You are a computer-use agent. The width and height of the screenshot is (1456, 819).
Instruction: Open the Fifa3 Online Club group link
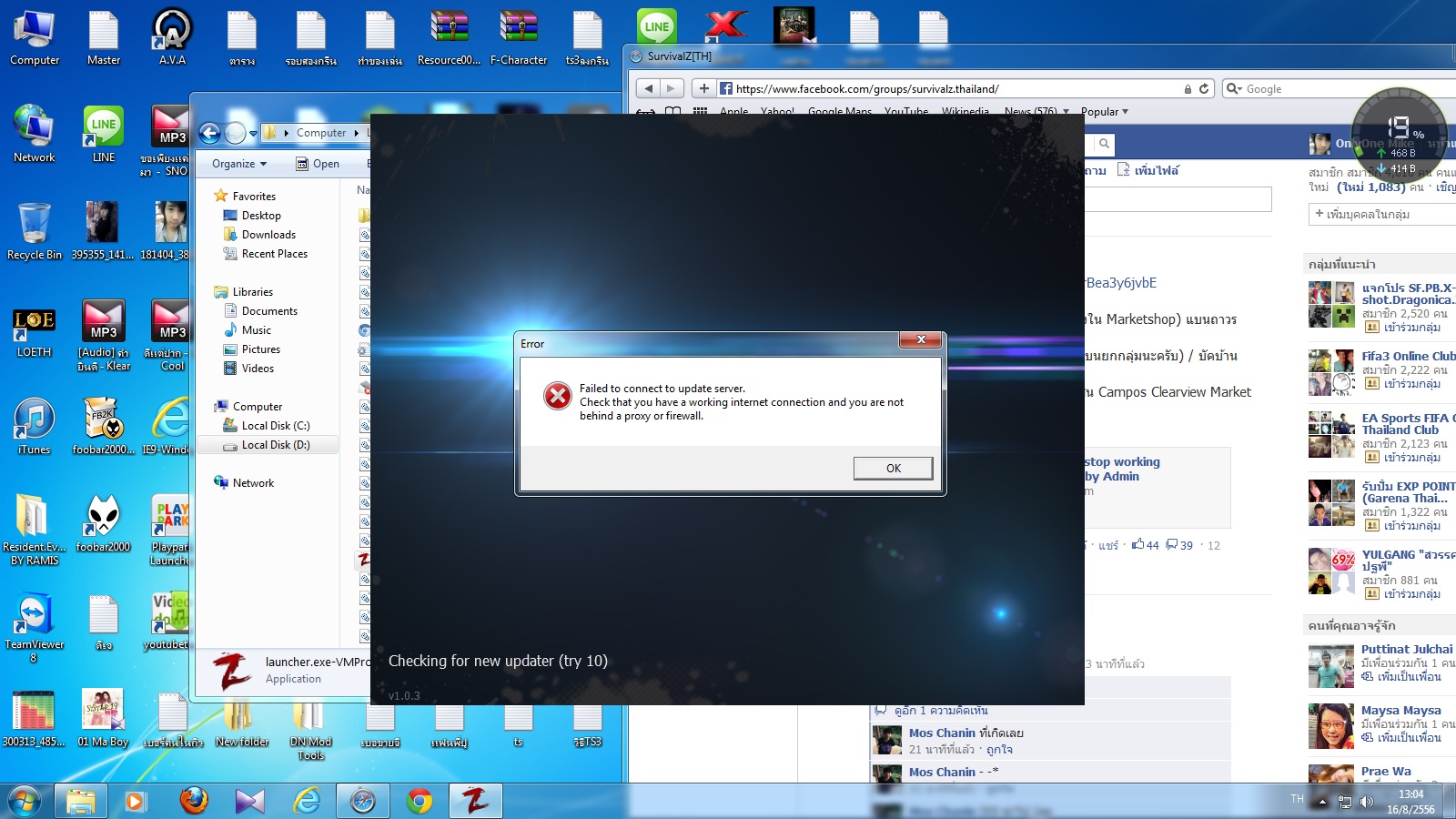pyautogui.click(x=1409, y=356)
